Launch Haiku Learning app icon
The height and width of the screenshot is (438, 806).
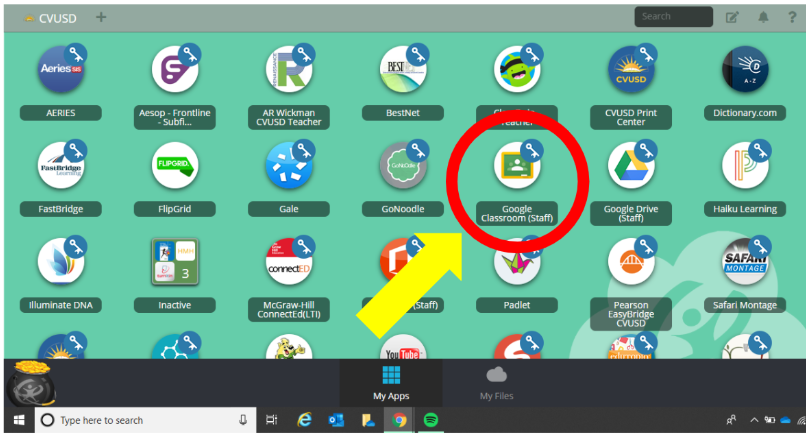coord(745,165)
